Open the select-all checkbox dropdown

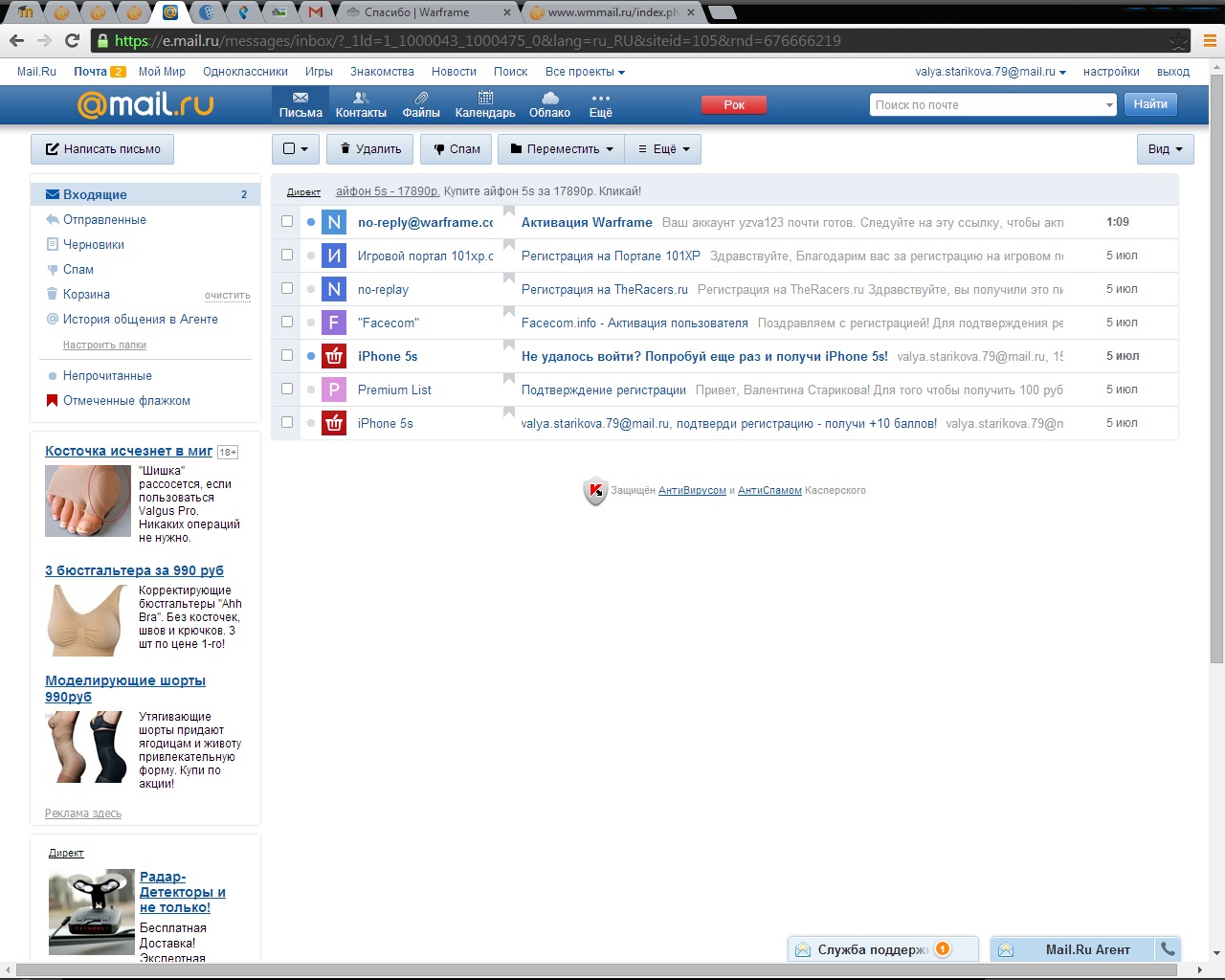tap(296, 149)
